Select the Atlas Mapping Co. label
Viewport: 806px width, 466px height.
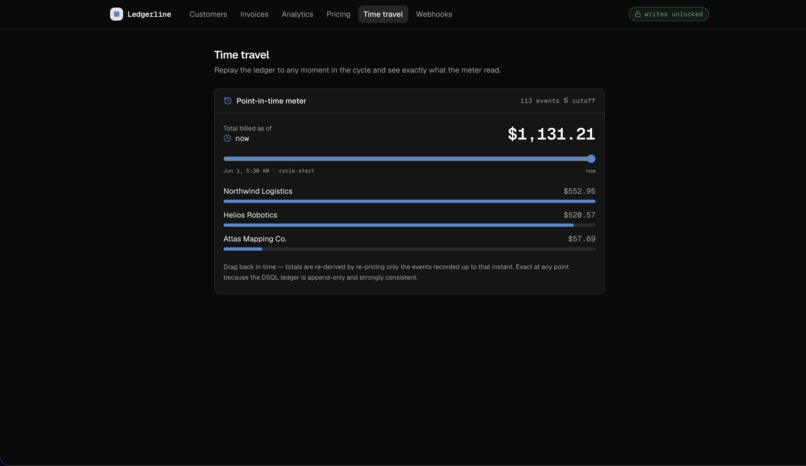255,239
